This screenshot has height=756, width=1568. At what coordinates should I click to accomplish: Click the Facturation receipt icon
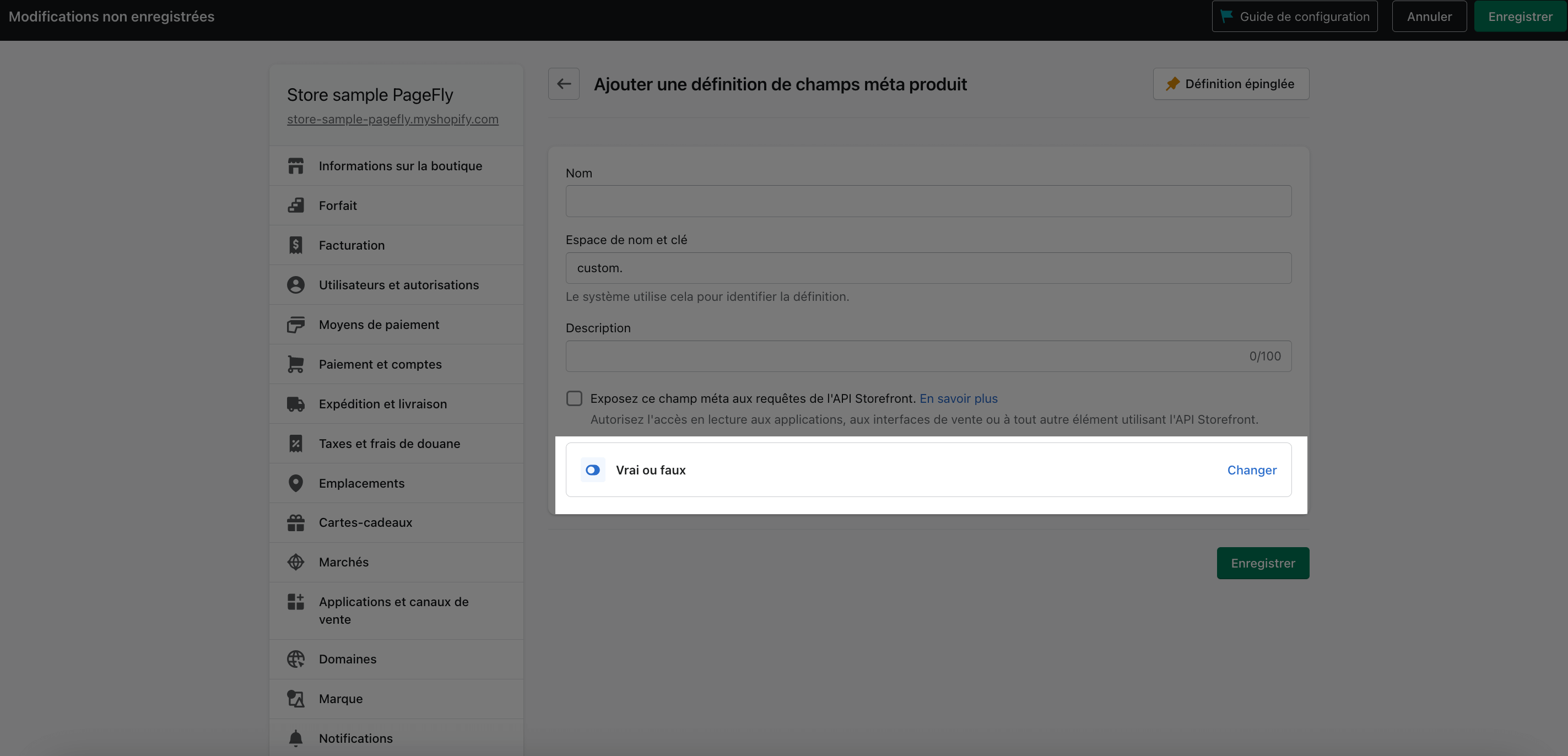(296, 245)
